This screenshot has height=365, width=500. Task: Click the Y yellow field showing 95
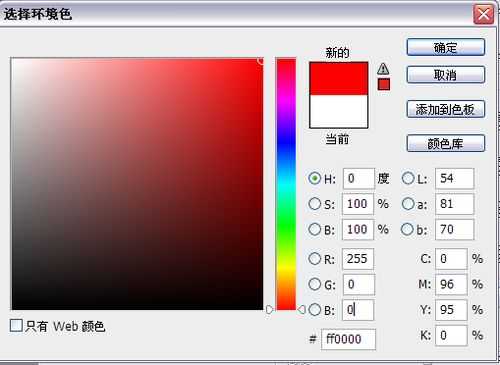click(451, 310)
